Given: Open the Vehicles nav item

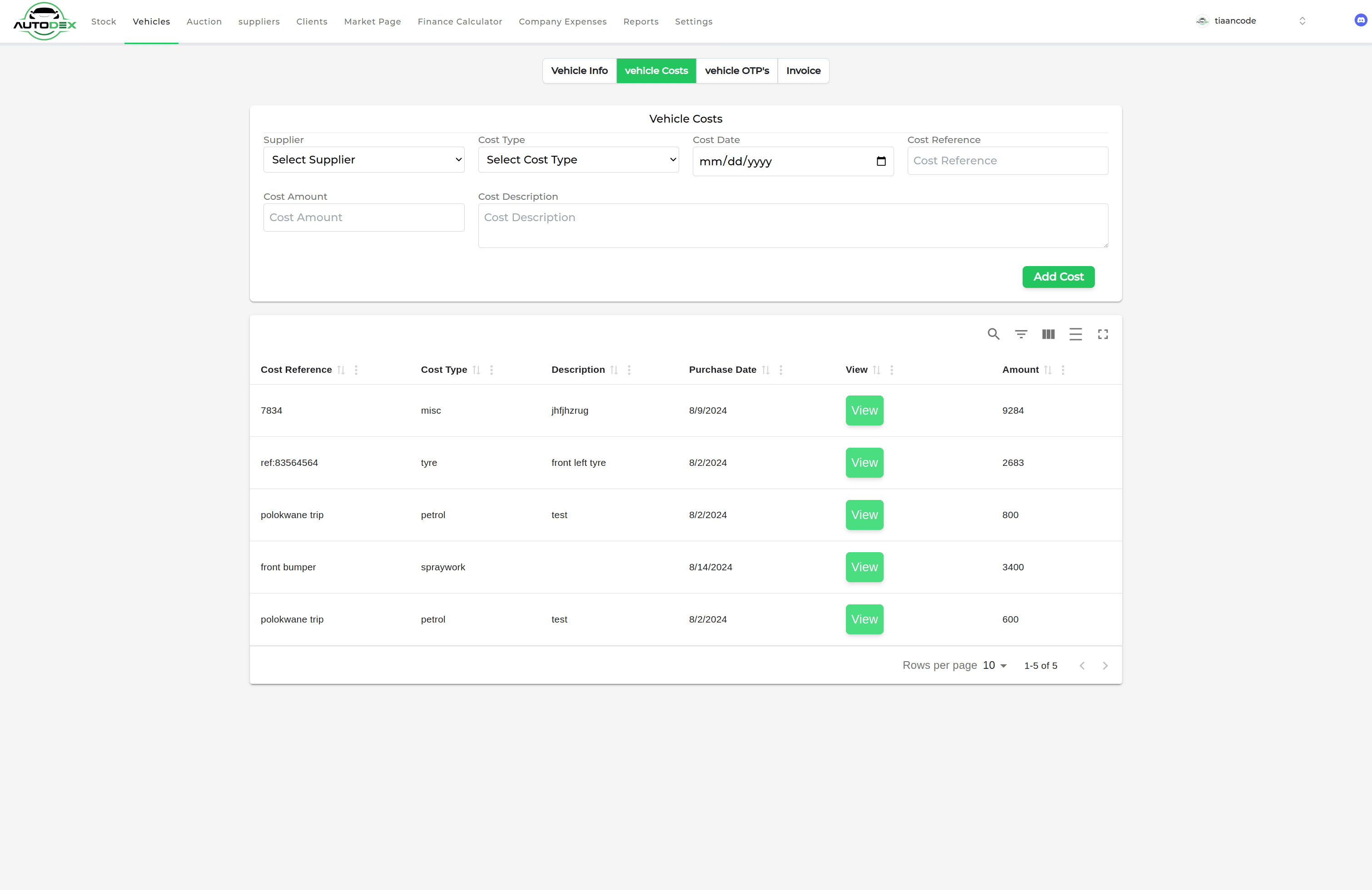Looking at the screenshot, I should [x=151, y=21].
